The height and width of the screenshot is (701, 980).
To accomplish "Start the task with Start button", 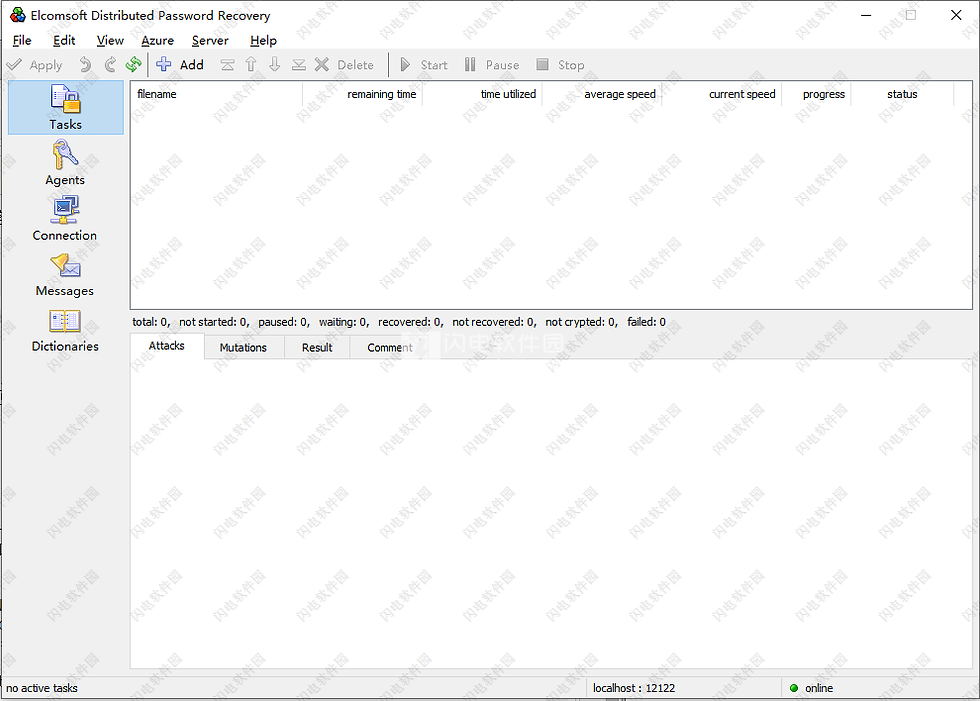I will [424, 65].
